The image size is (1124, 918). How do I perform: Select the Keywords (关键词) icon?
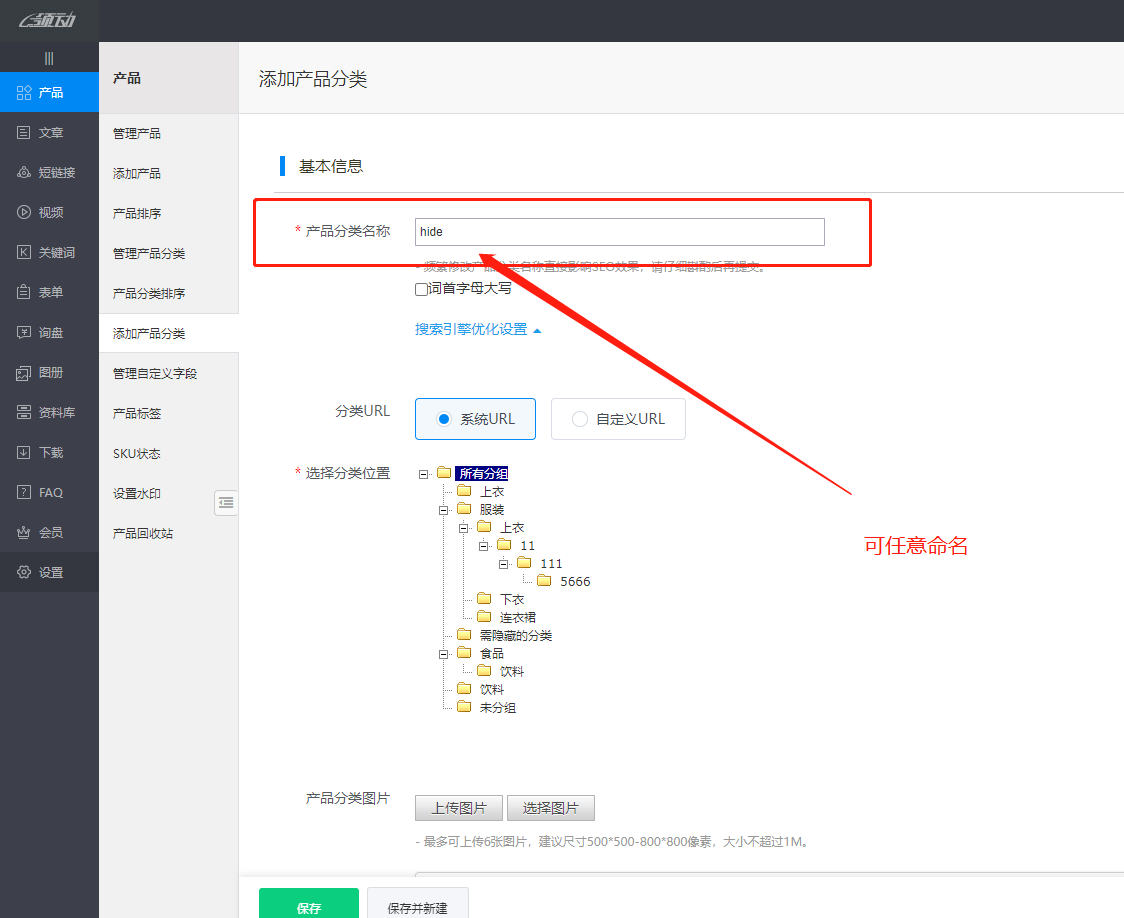tap(25, 252)
